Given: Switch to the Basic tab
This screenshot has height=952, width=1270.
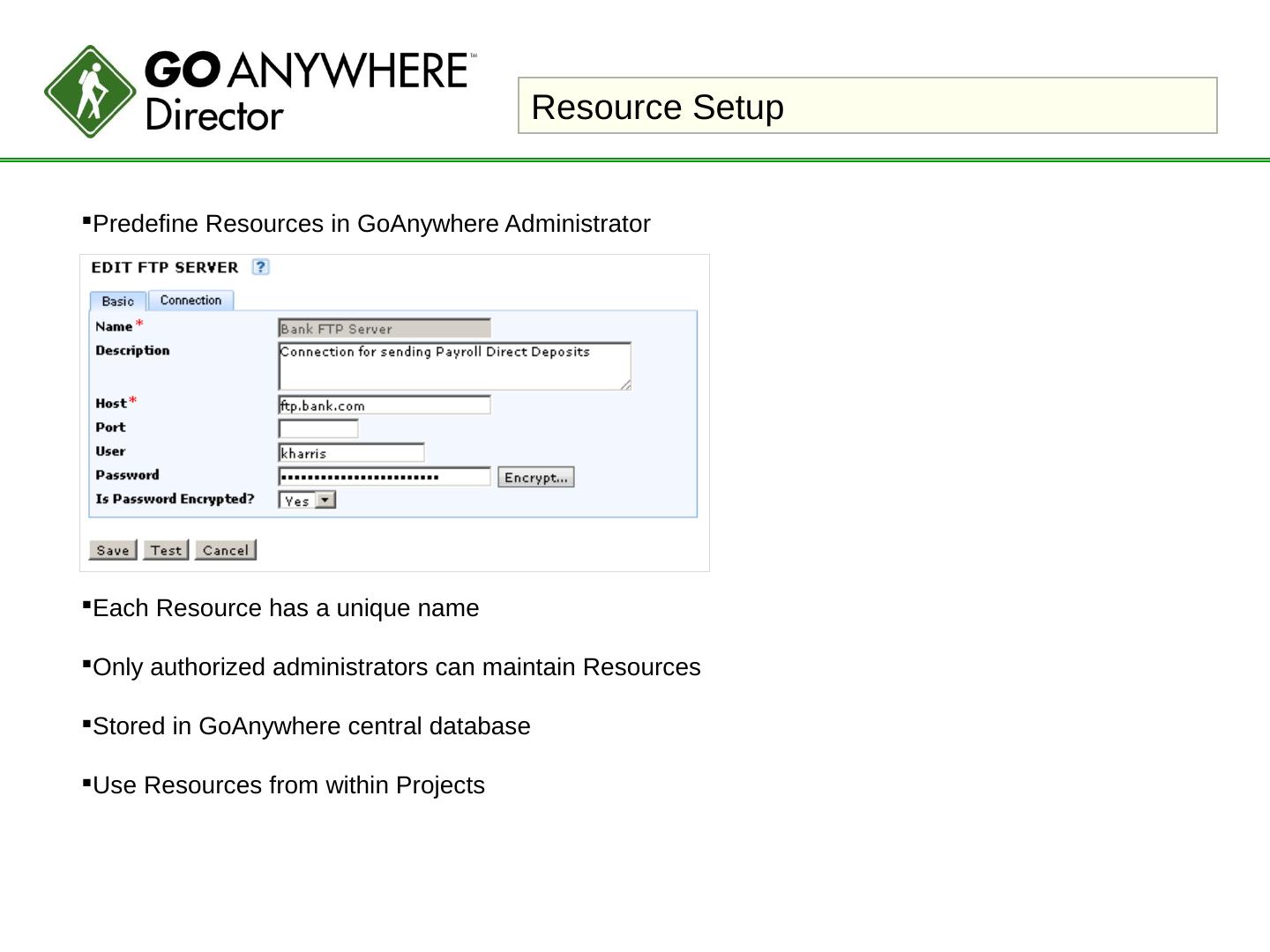Looking at the screenshot, I should point(118,301).
